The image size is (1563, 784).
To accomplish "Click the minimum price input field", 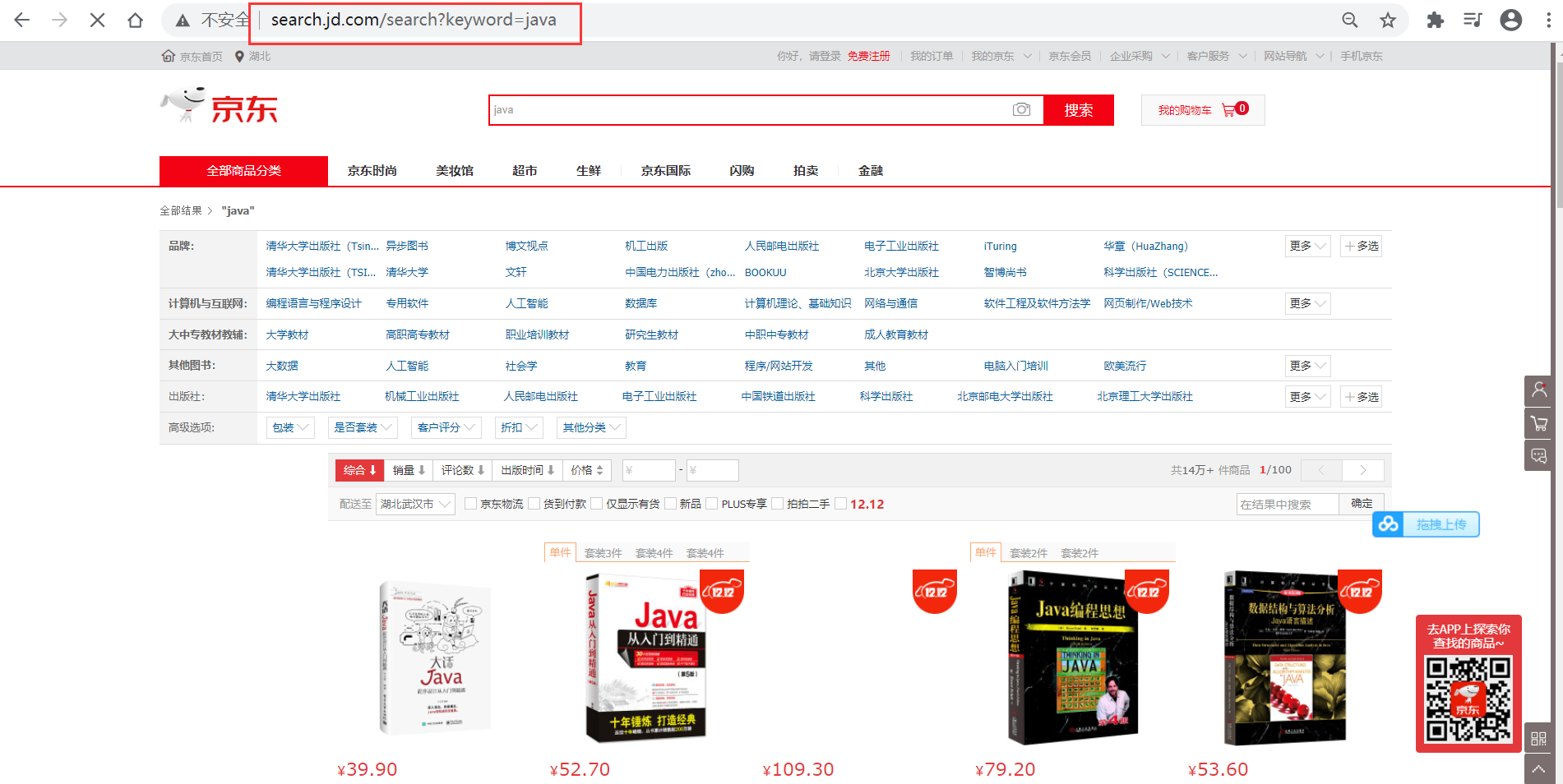I will click(x=648, y=470).
